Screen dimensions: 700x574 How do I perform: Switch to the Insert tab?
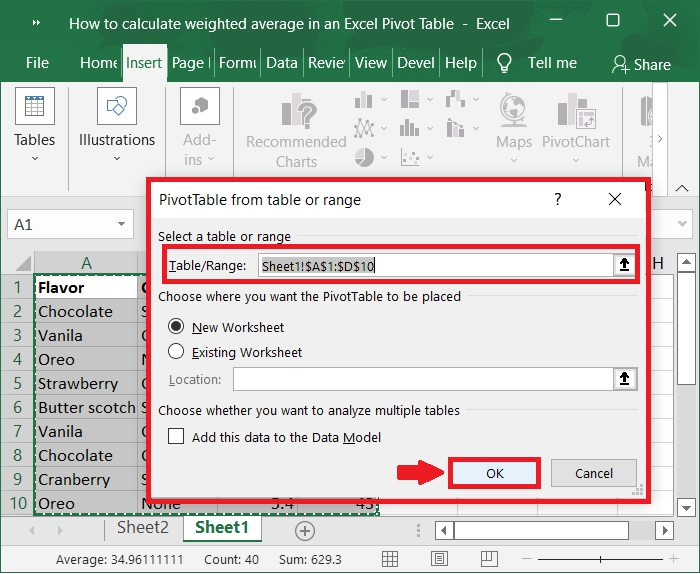coord(144,63)
